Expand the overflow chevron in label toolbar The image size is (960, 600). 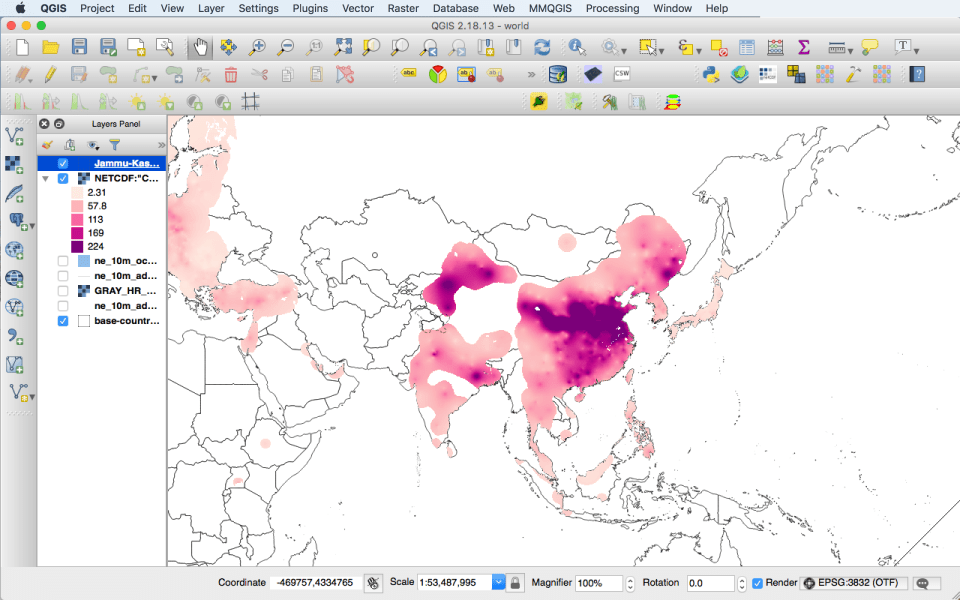pyautogui.click(x=531, y=75)
